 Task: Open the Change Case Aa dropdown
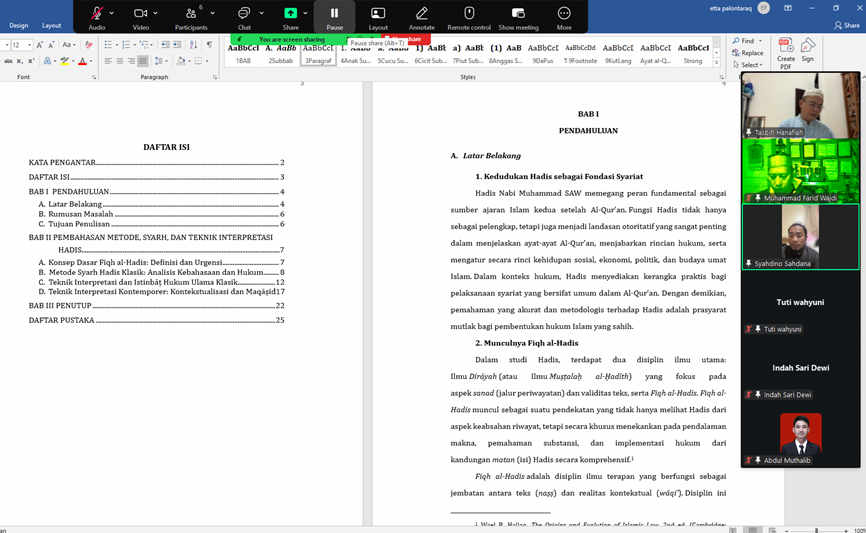[x=68, y=45]
